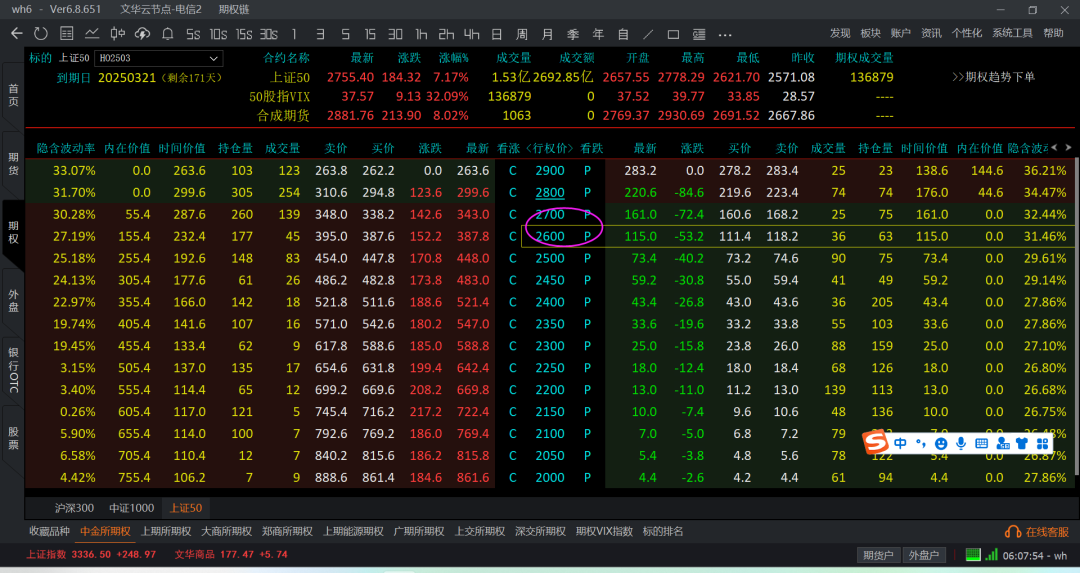Contact 在线客服 online support

coord(1038,531)
